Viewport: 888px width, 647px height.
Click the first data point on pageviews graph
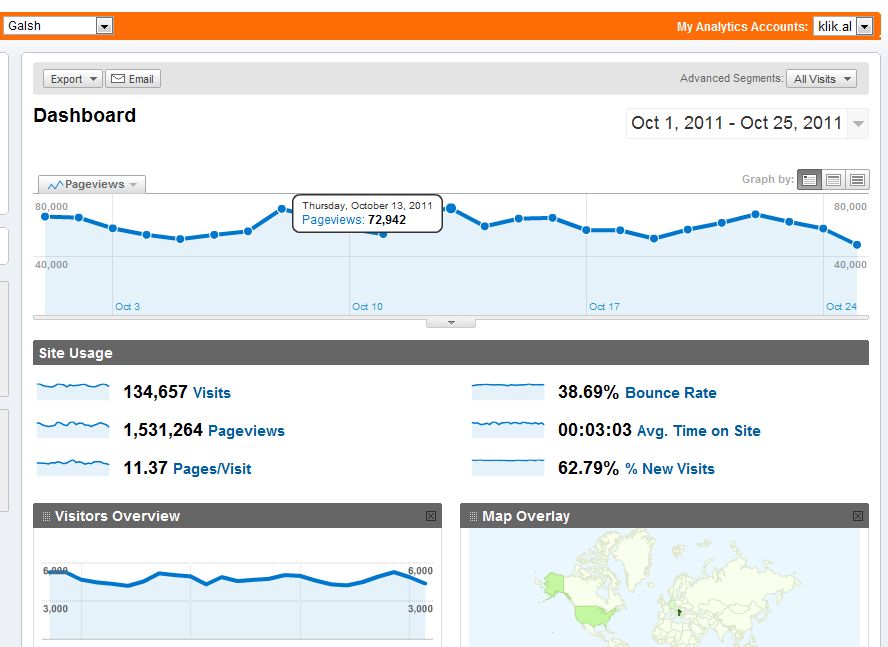coord(45,216)
